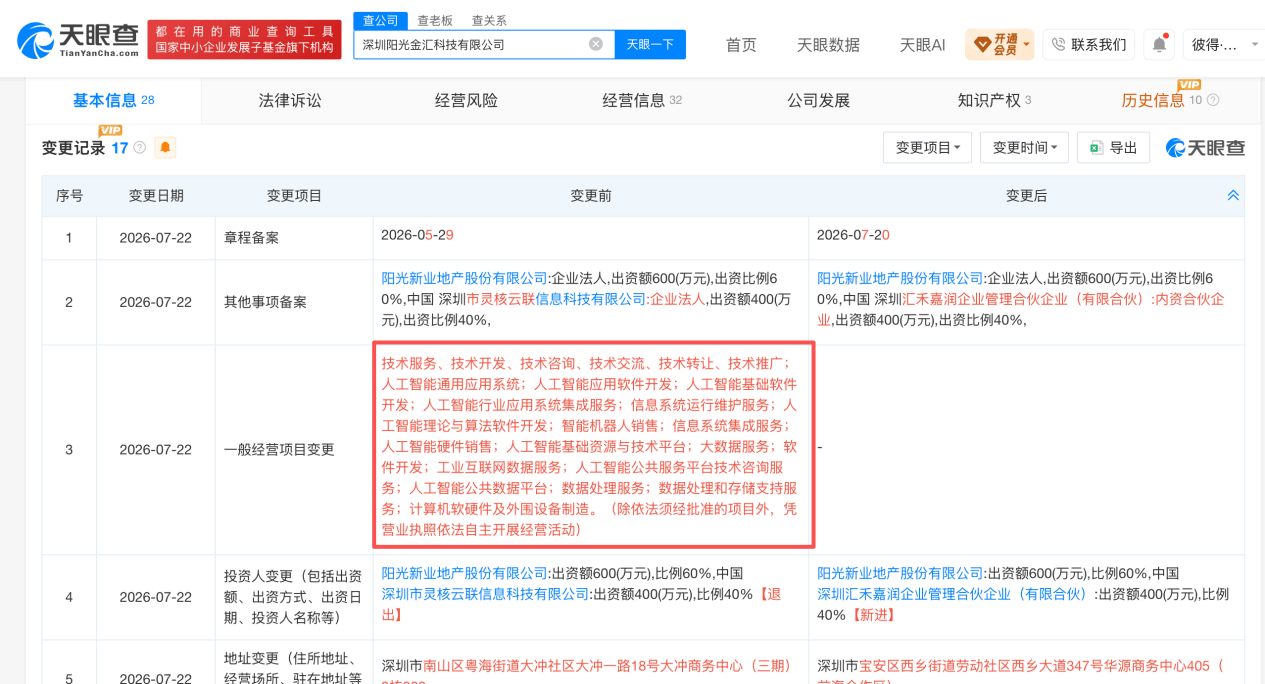Select the 查老板 search tab
This screenshot has width=1265, height=684.
434,20
